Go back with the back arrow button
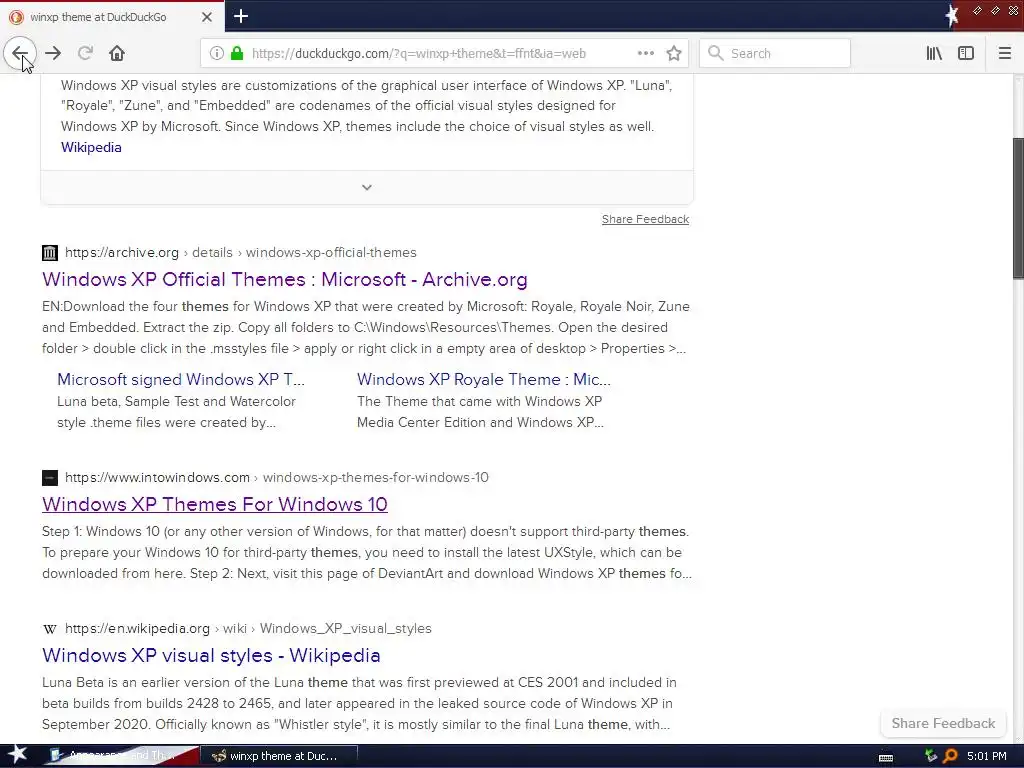 [x=20, y=53]
